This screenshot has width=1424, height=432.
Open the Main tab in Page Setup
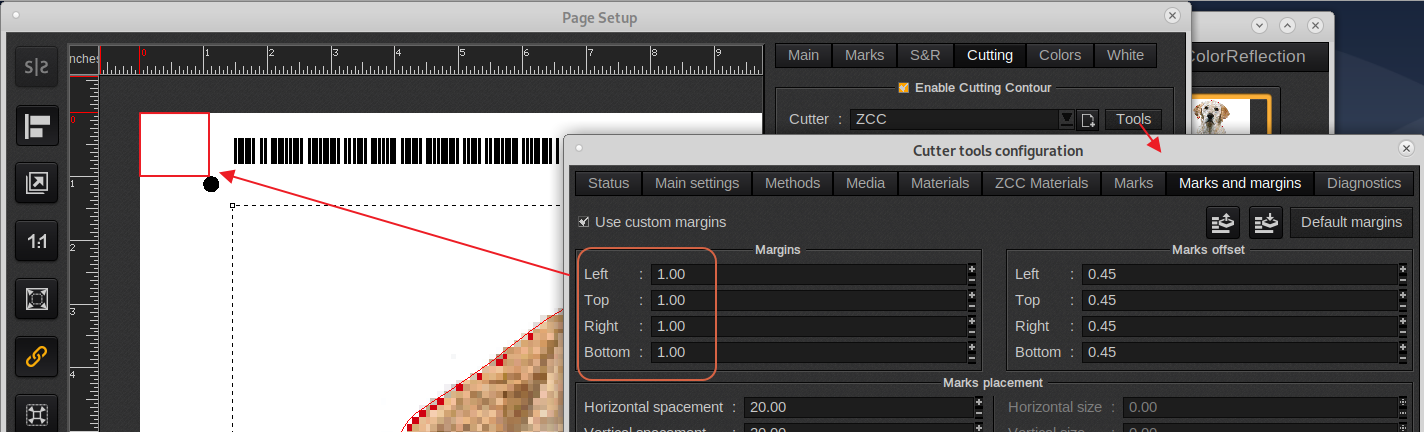[x=803, y=55]
